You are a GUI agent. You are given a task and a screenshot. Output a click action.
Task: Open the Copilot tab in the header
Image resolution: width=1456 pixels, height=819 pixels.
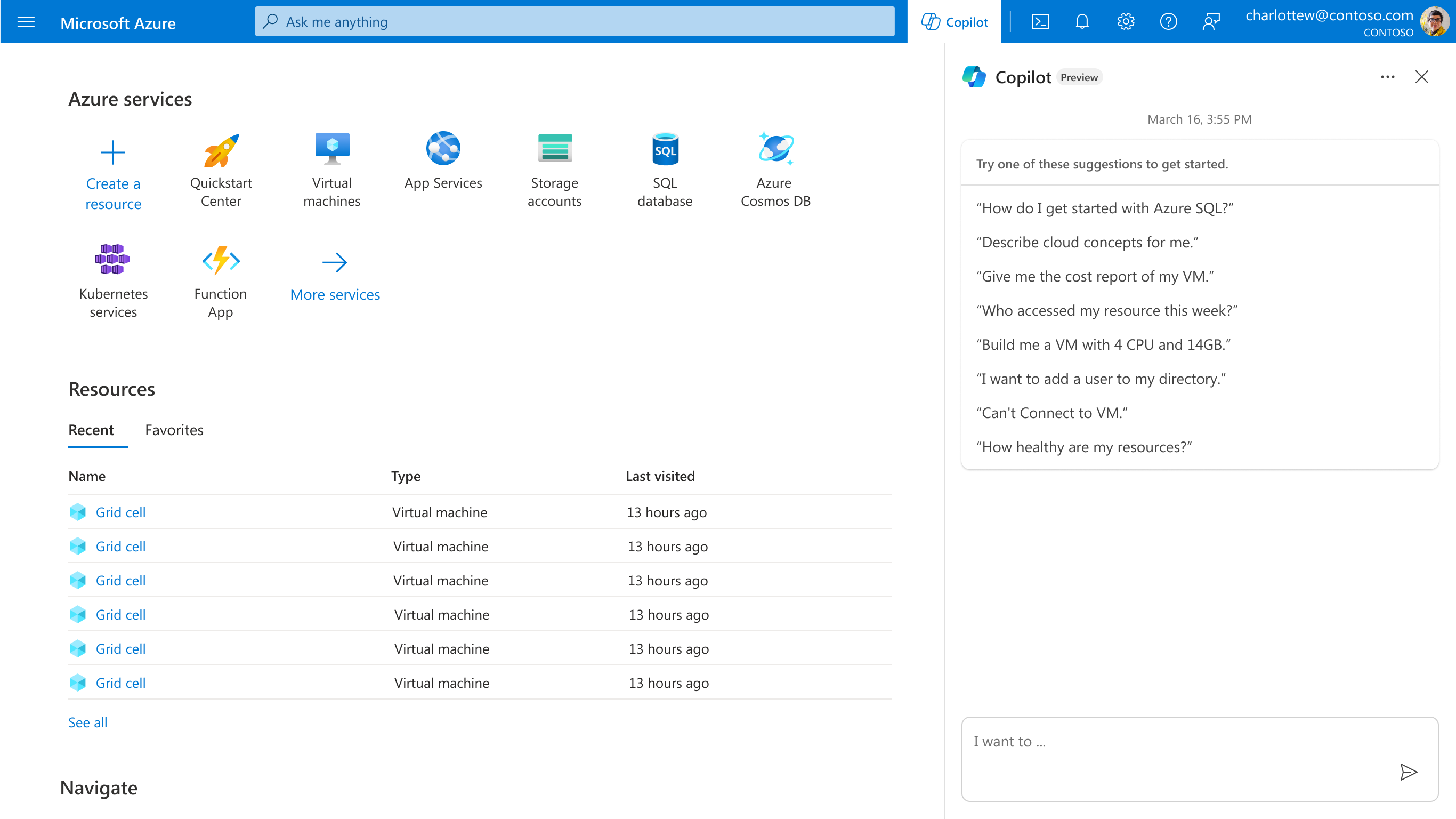pyautogui.click(x=955, y=21)
